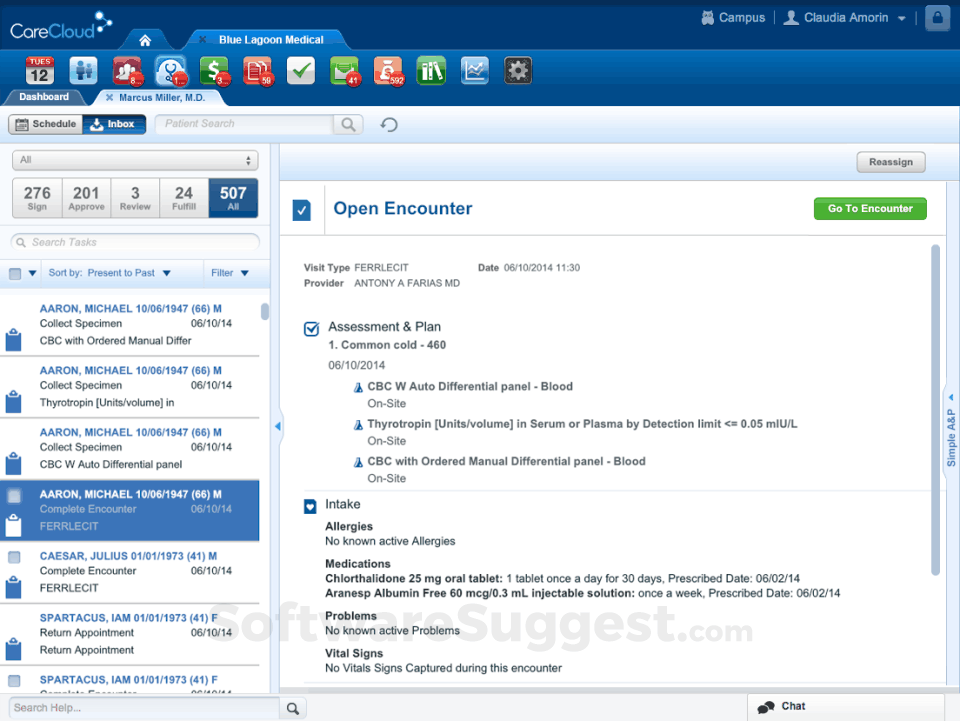Click the Search Tasks input field
Screen dimensions: 960x721
(133, 242)
